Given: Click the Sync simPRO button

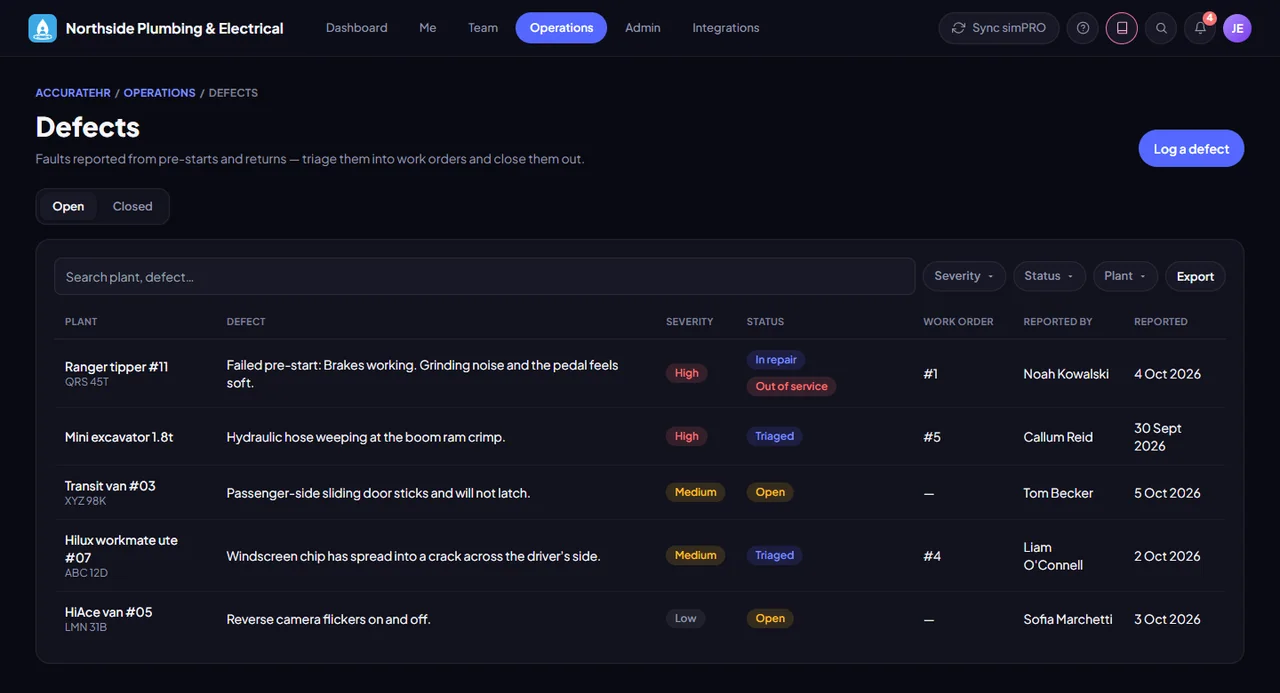Looking at the screenshot, I should pyautogui.click(x=999, y=28).
